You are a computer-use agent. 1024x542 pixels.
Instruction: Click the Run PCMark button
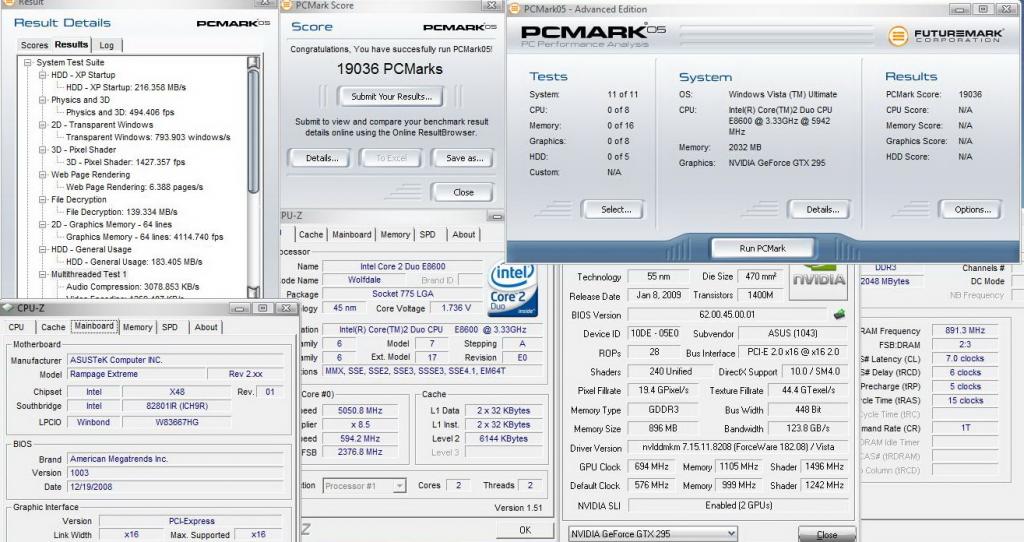pyautogui.click(x=762, y=249)
